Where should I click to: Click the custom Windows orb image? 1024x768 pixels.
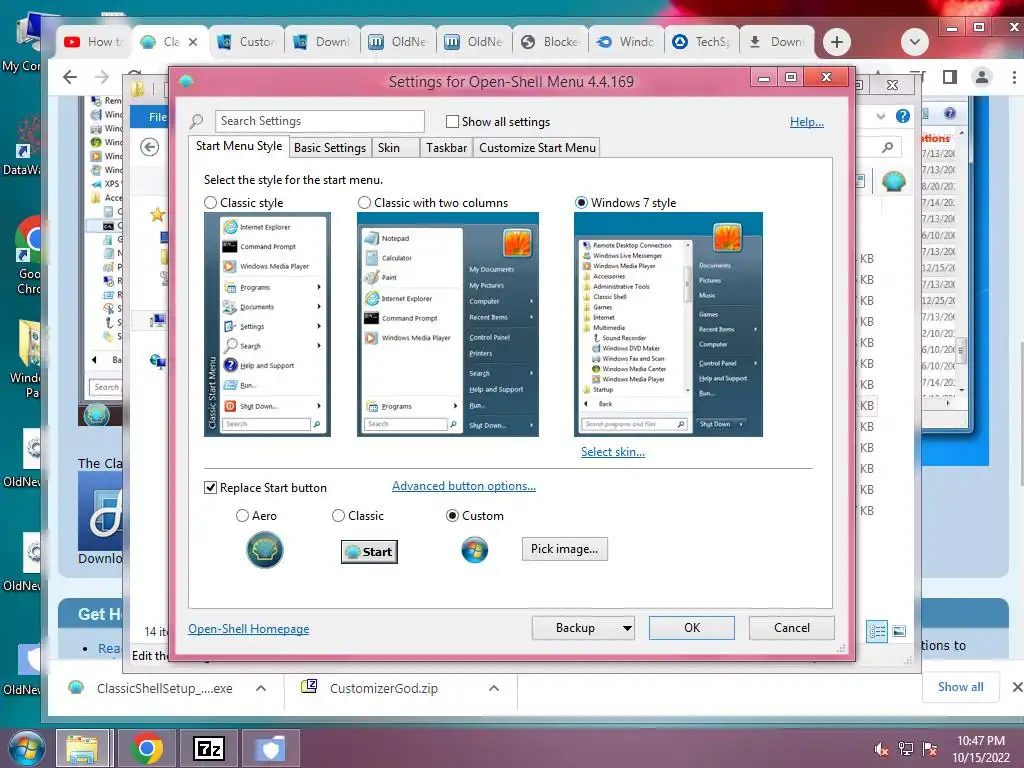[475, 550]
